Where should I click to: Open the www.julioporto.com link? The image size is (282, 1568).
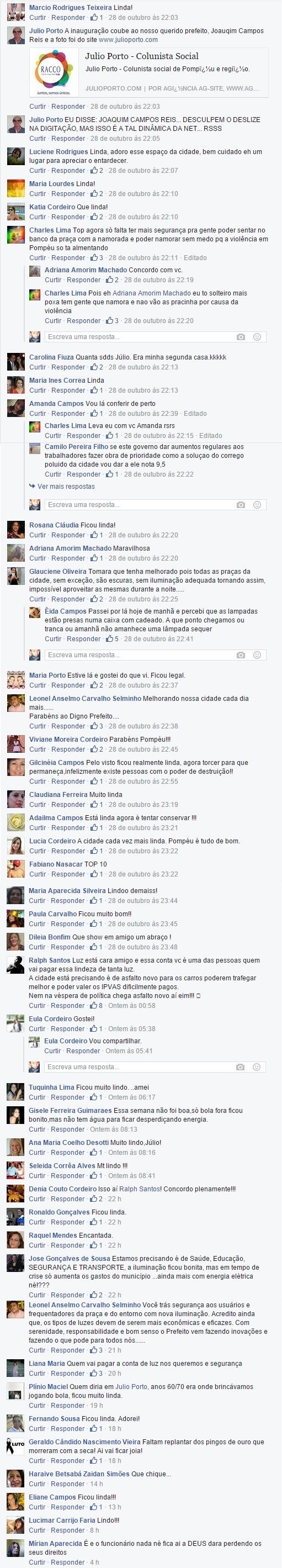pos(128,40)
